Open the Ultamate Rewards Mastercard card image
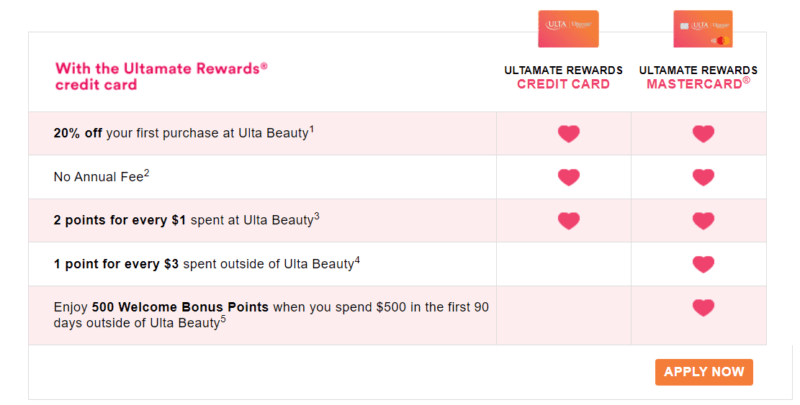The height and width of the screenshot is (405, 800). [x=703, y=29]
